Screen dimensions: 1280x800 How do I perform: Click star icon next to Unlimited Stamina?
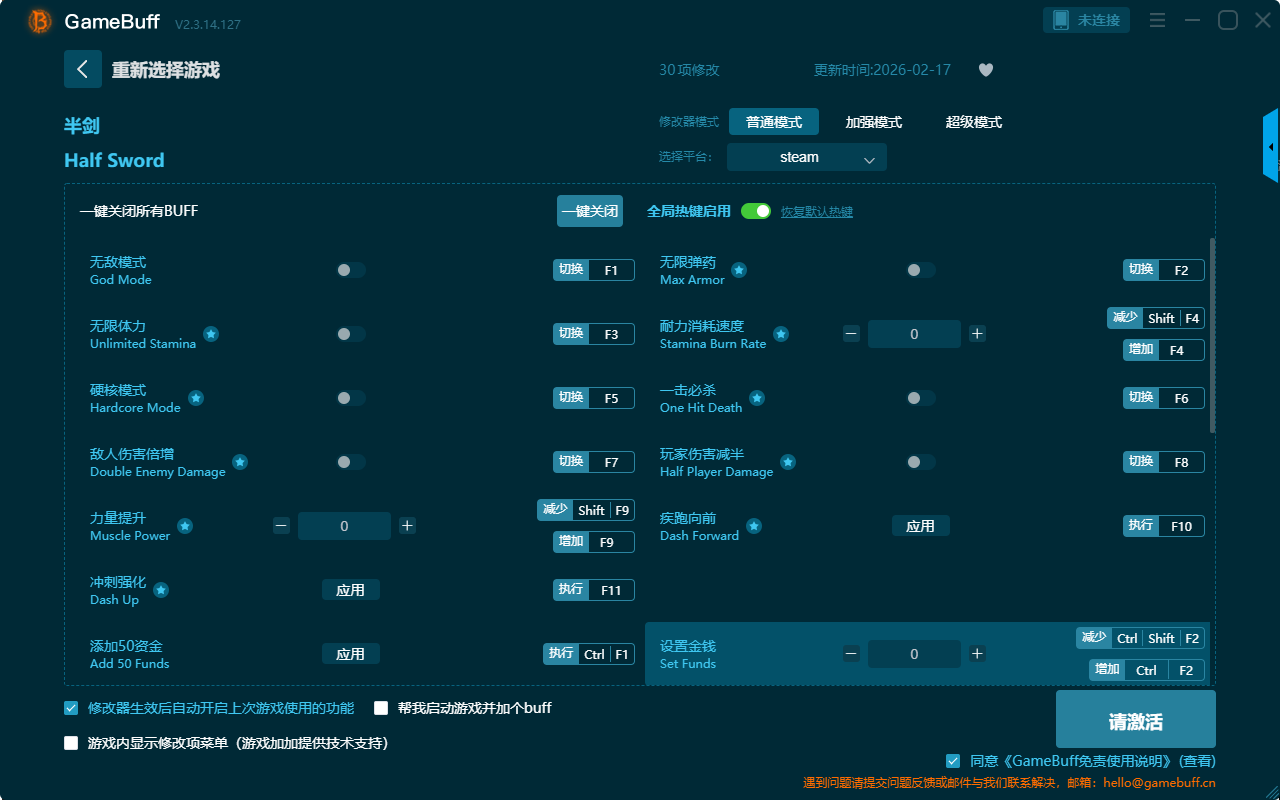[211, 334]
